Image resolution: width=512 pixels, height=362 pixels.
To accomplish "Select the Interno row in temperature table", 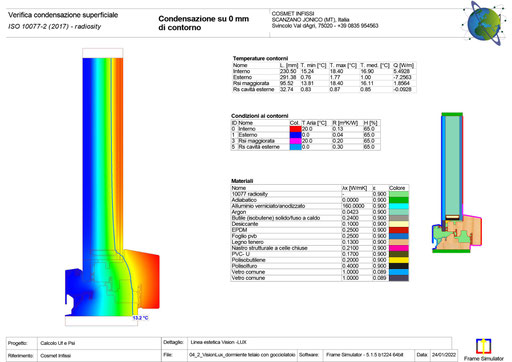I will [x=324, y=71].
